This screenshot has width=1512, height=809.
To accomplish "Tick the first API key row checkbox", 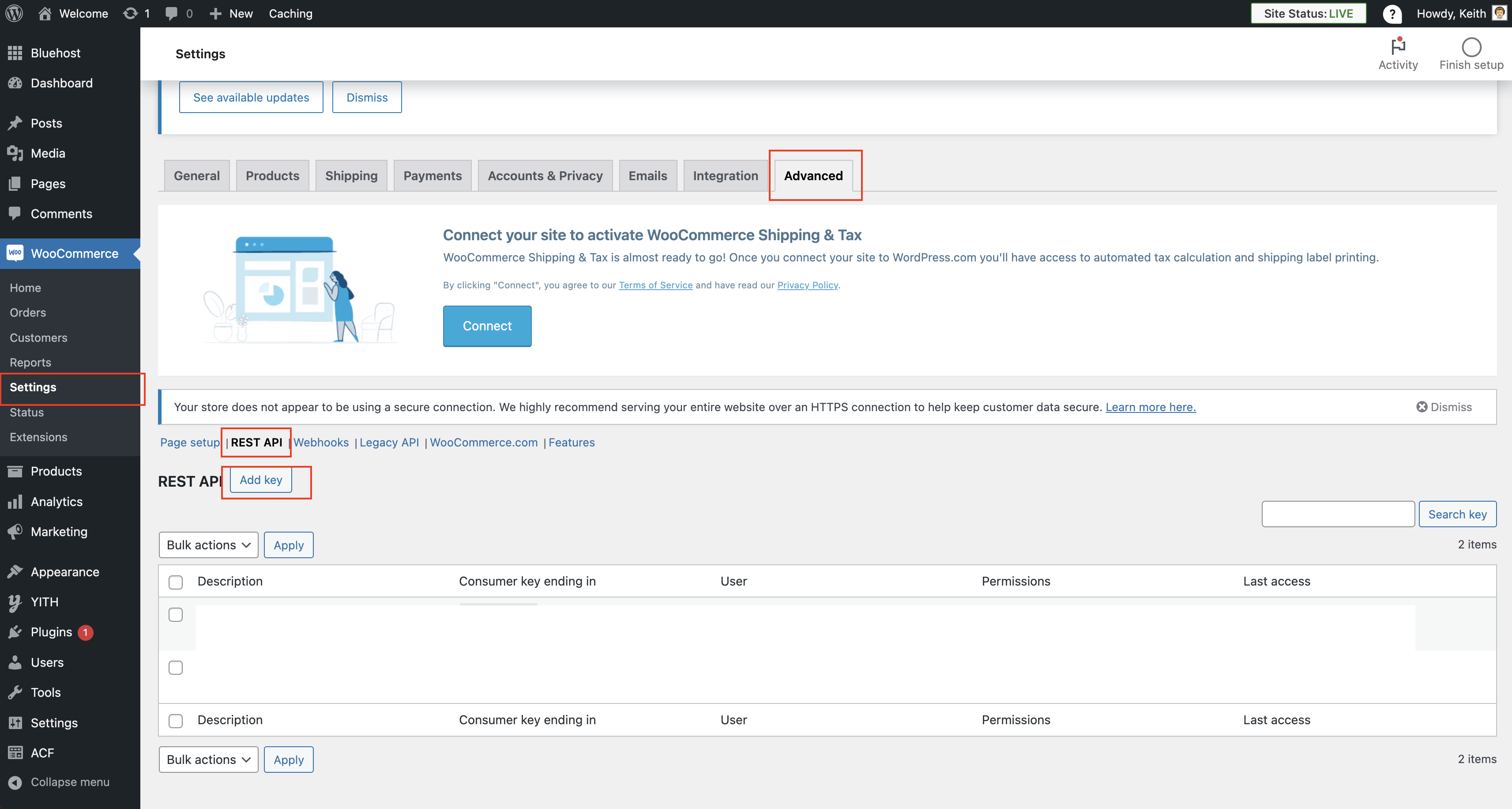I will [176, 615].
